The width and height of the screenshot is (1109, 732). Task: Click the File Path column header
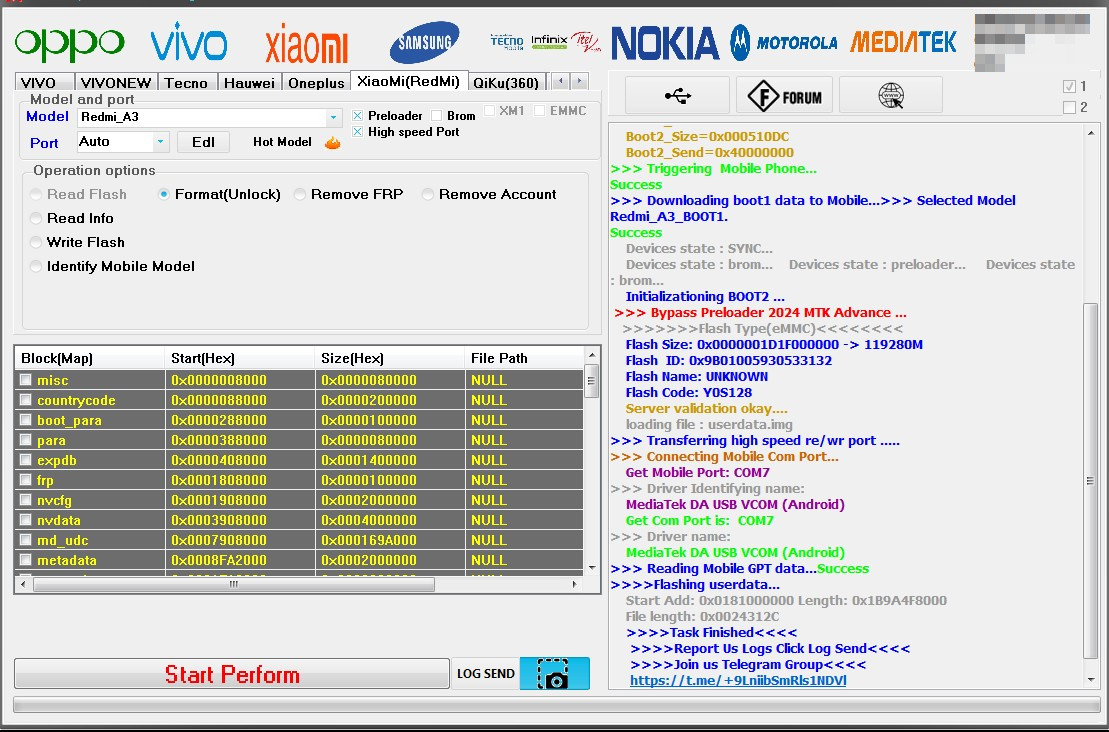(x=523, y=358)
